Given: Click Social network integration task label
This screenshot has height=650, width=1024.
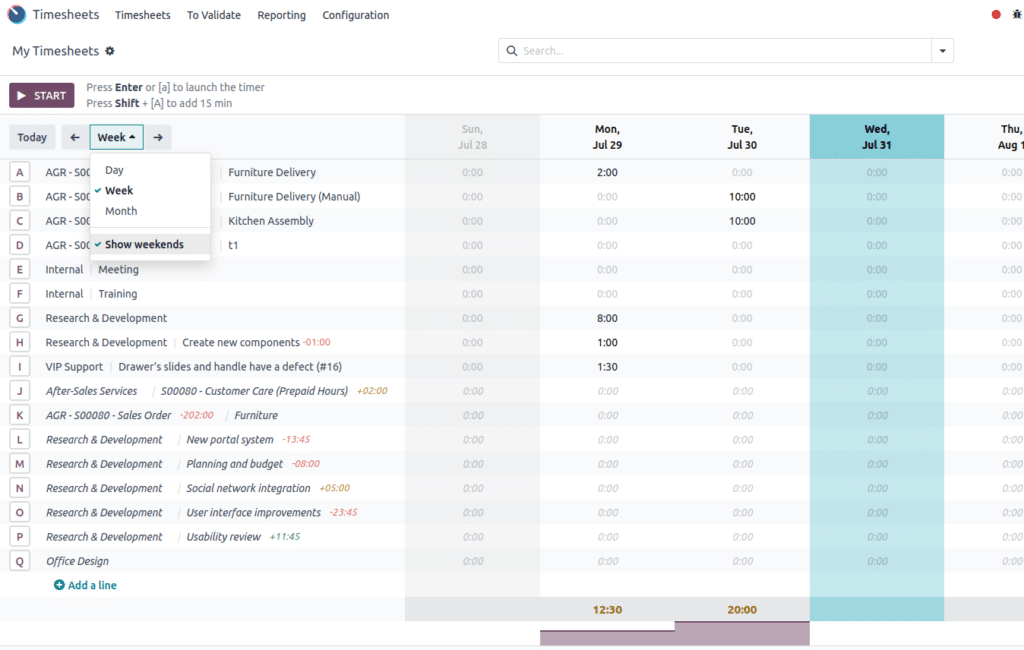Looking at the screenshot, I should coord(248,488).
